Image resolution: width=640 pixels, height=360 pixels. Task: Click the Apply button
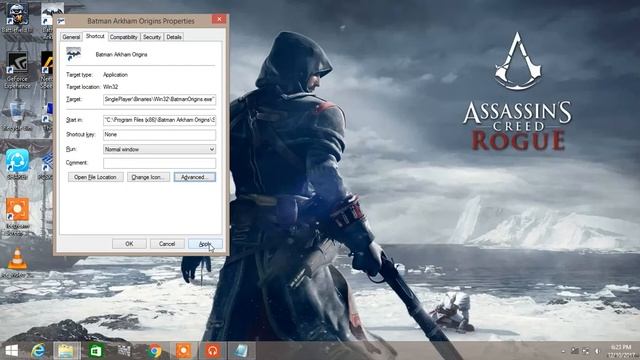tap(205, 244)
